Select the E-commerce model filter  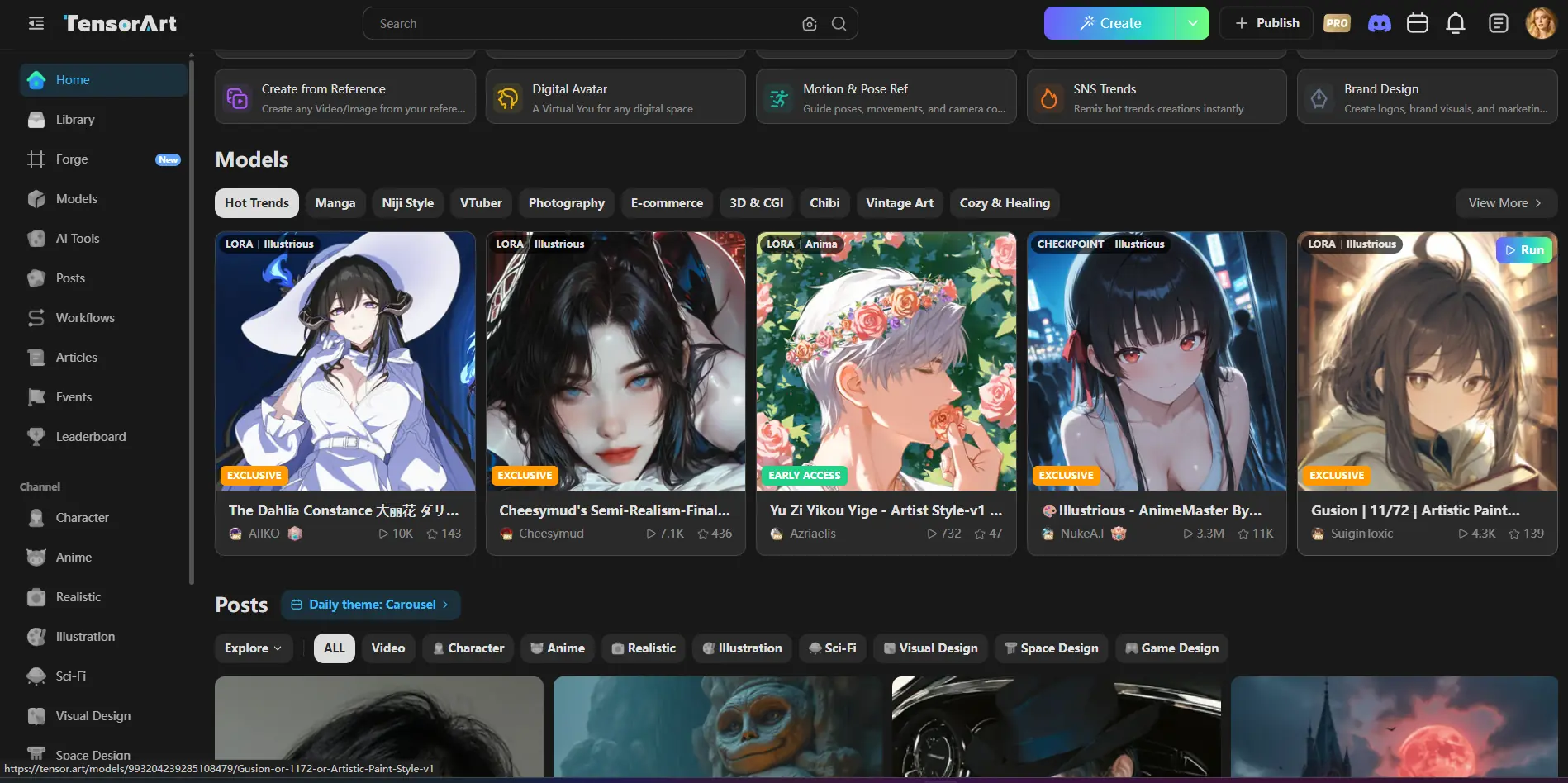point(668,203)
